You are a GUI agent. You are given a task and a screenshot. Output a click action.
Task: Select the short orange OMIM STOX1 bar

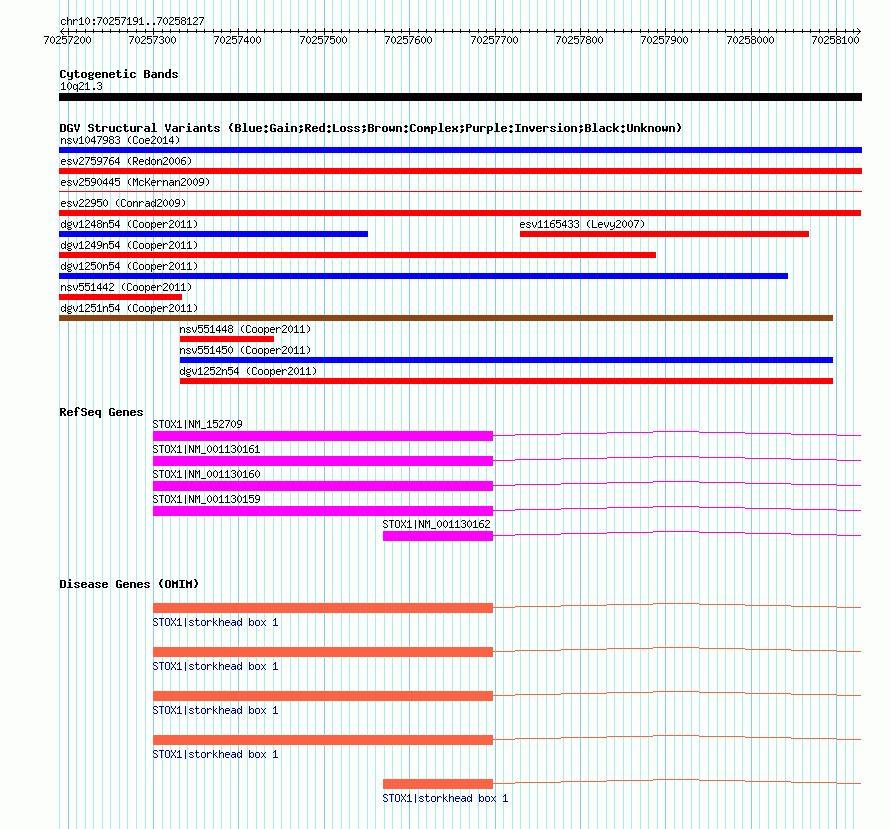(x=438, y=784)
